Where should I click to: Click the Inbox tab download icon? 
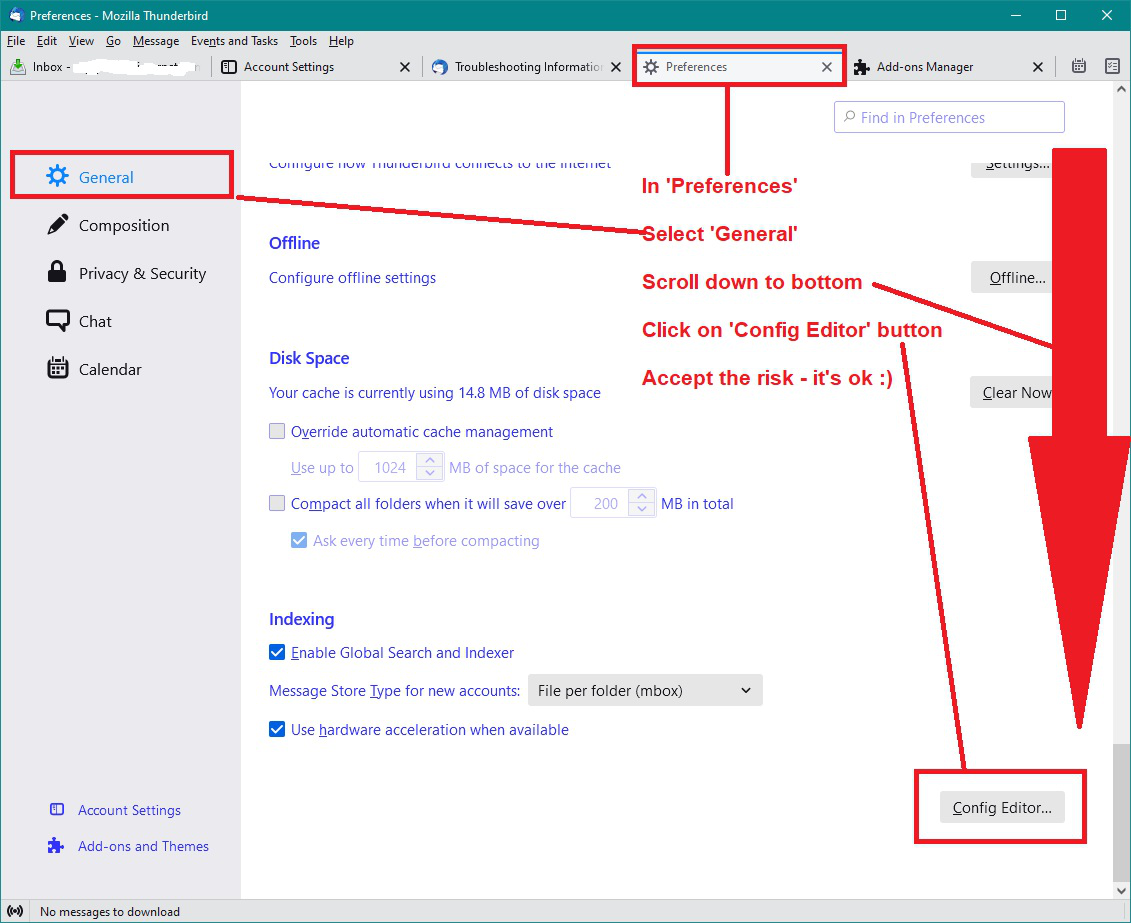[x=18, y=66]
